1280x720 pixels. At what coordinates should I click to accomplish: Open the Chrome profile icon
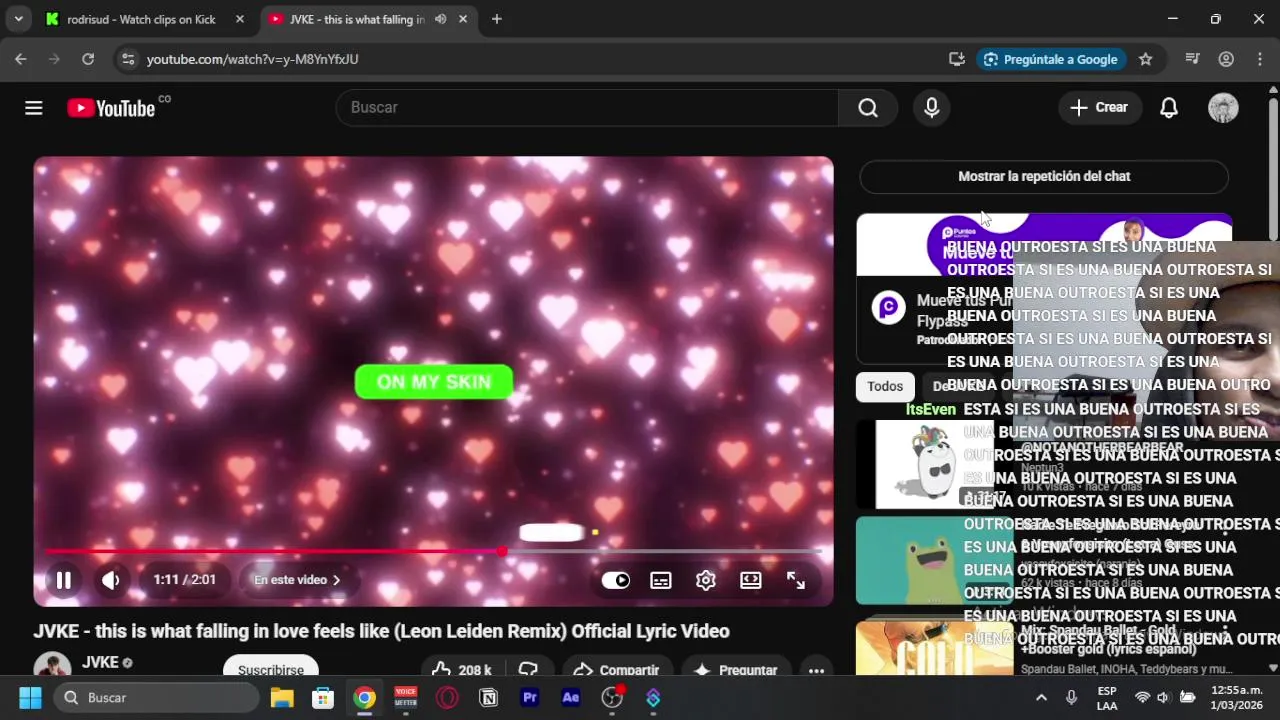1226,59
